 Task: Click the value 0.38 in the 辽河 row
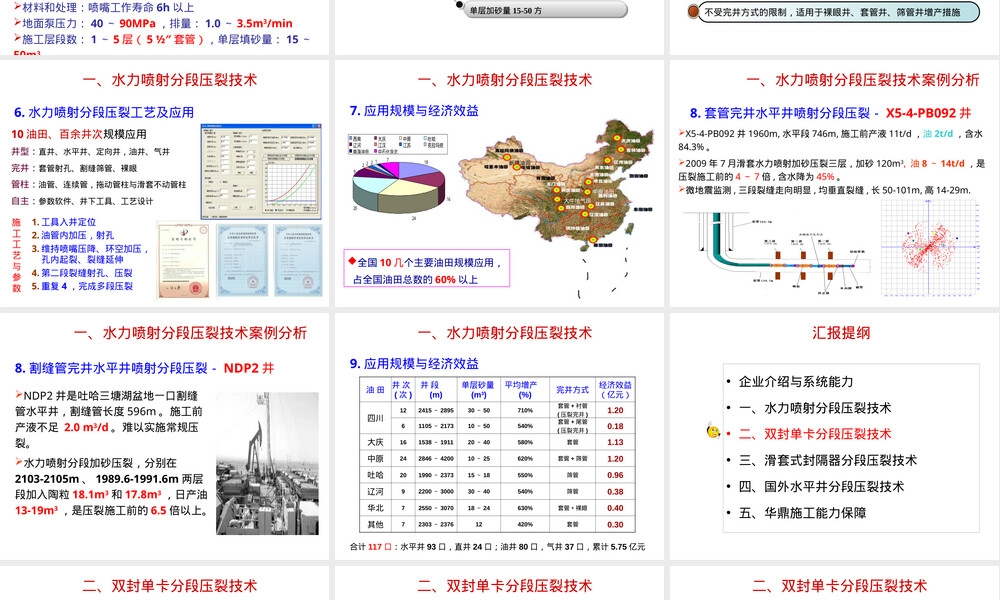point(615,492)
